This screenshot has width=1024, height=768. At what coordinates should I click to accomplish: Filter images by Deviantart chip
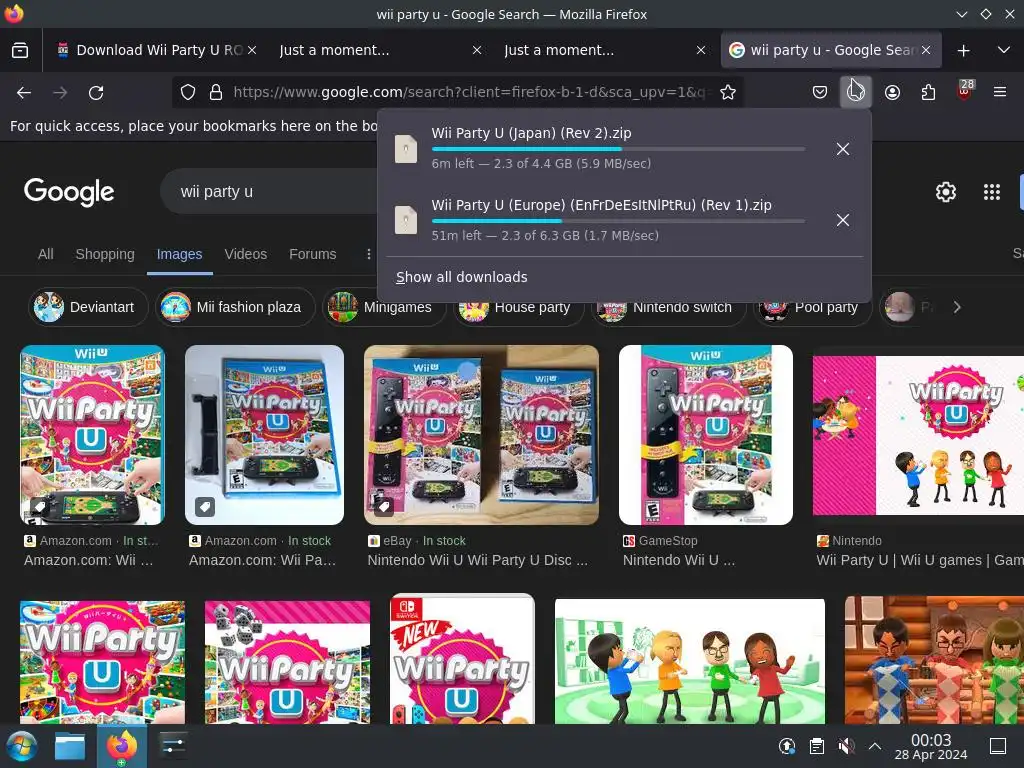click(88, 307)
